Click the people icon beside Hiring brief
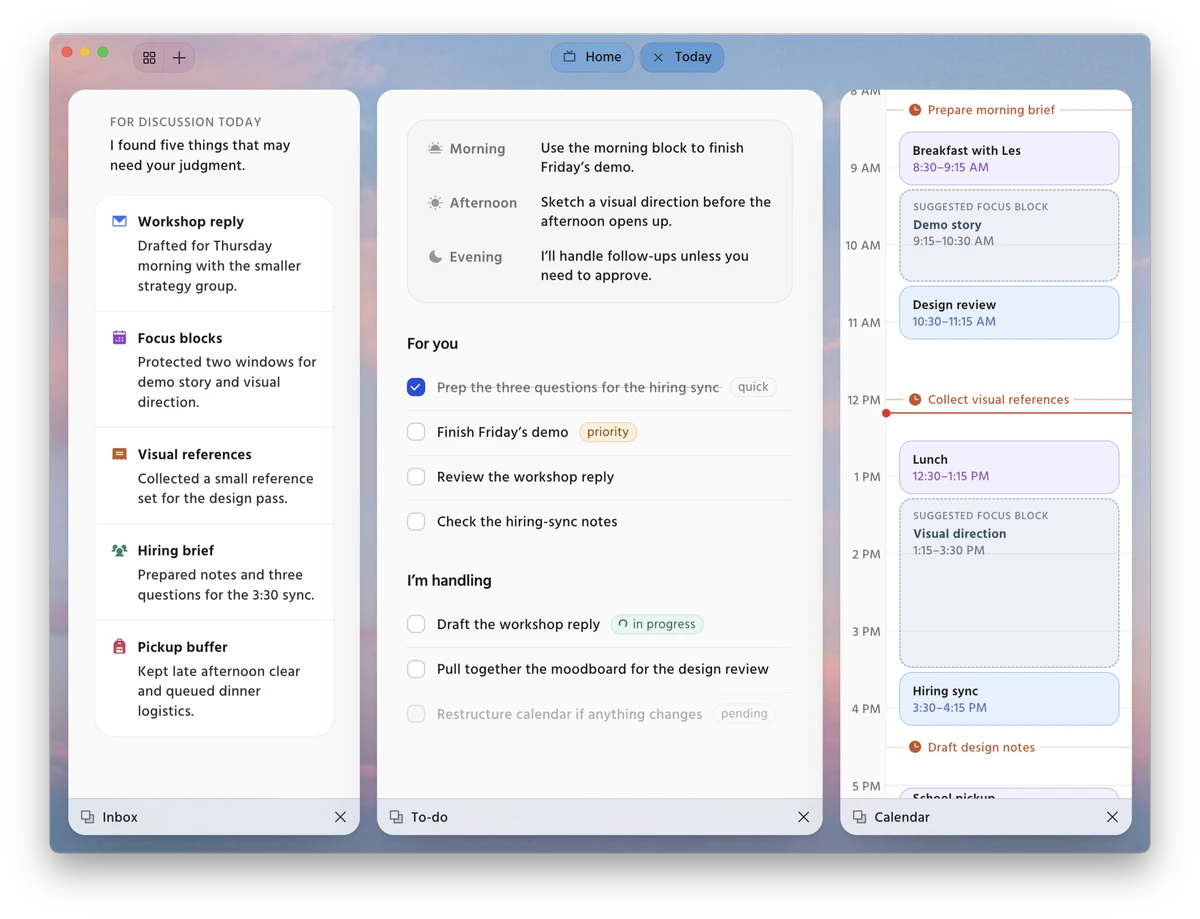The height and width of the screenshot is (919, 1200). 119,550
